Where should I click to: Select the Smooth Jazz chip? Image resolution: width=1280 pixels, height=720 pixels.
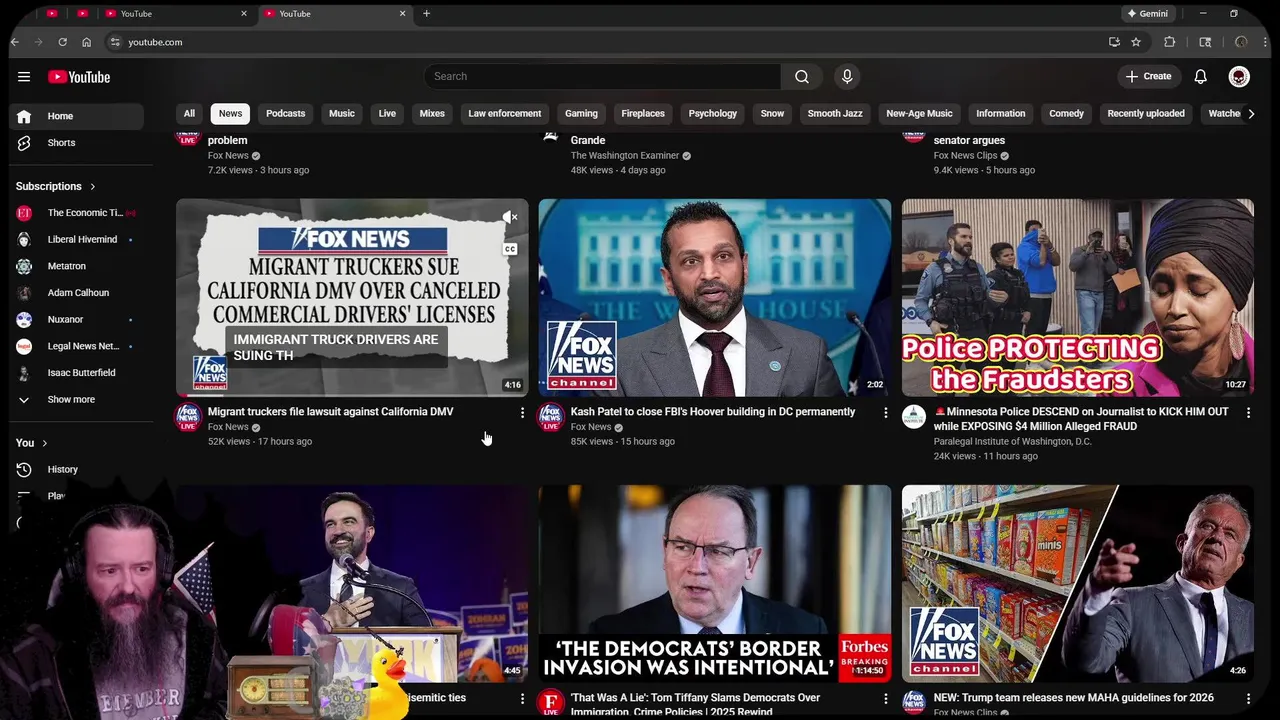[x=835, y=113]
